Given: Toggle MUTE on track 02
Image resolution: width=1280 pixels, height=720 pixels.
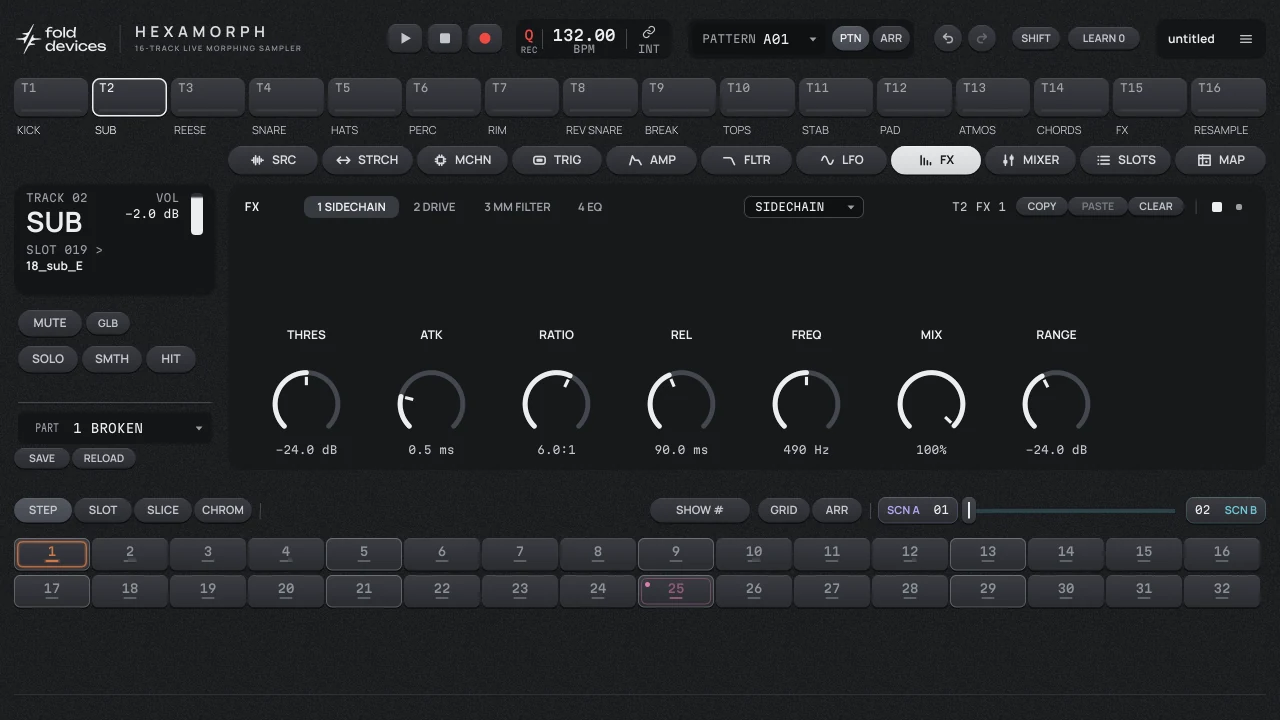Looking at the screenshot, I should [x=49, y=323].
